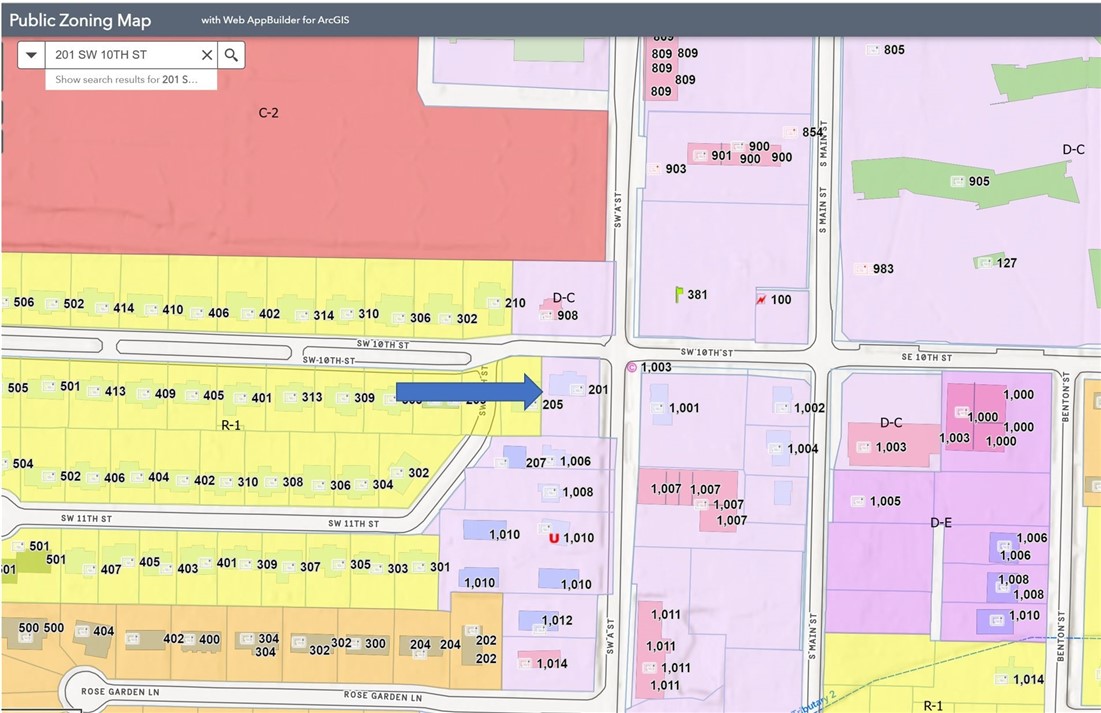This screenshot has width=1101, height=713.
Task: Clear the search box with the X
Action: click(x=207, y=55)
